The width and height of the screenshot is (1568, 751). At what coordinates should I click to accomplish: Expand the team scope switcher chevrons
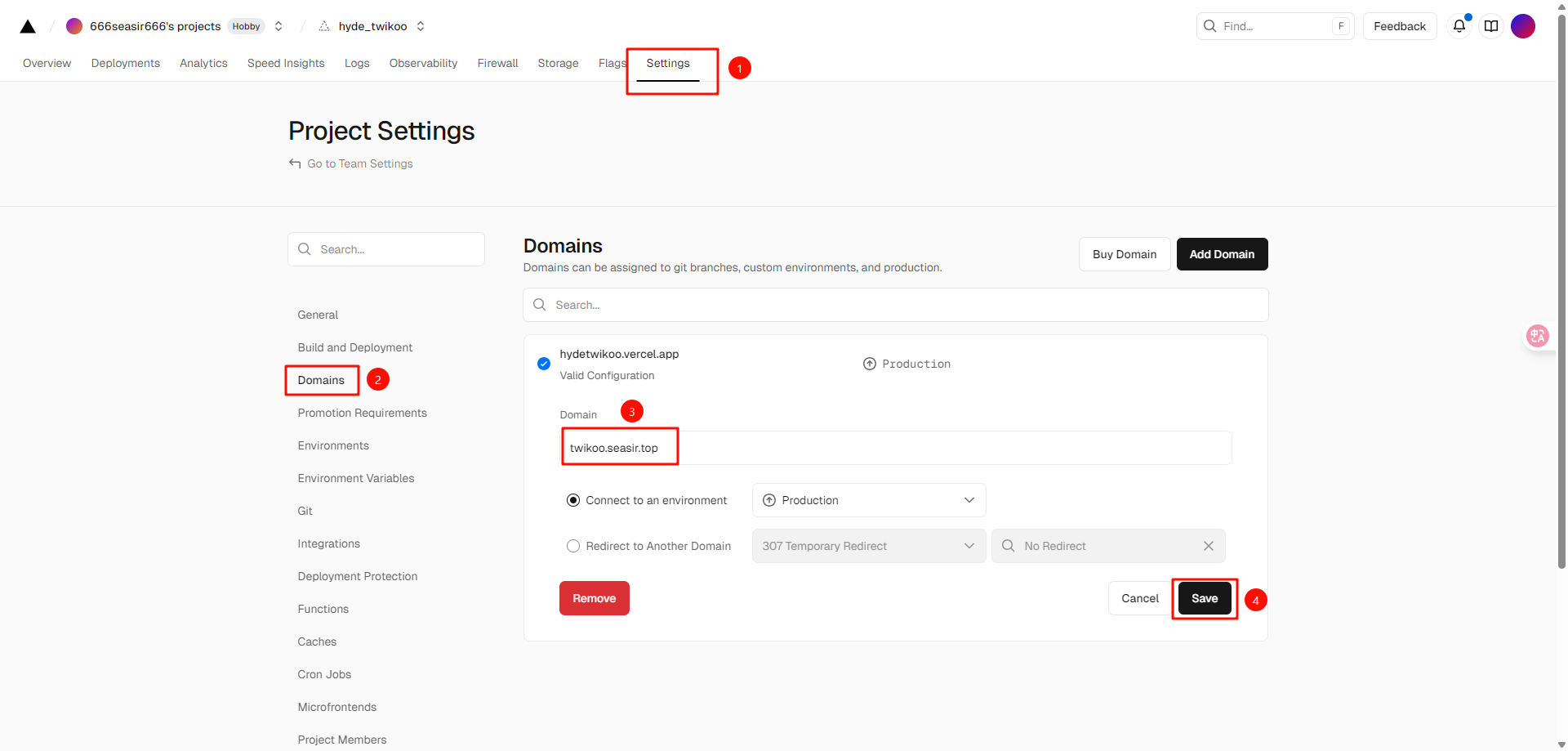(x=278, y=26)
